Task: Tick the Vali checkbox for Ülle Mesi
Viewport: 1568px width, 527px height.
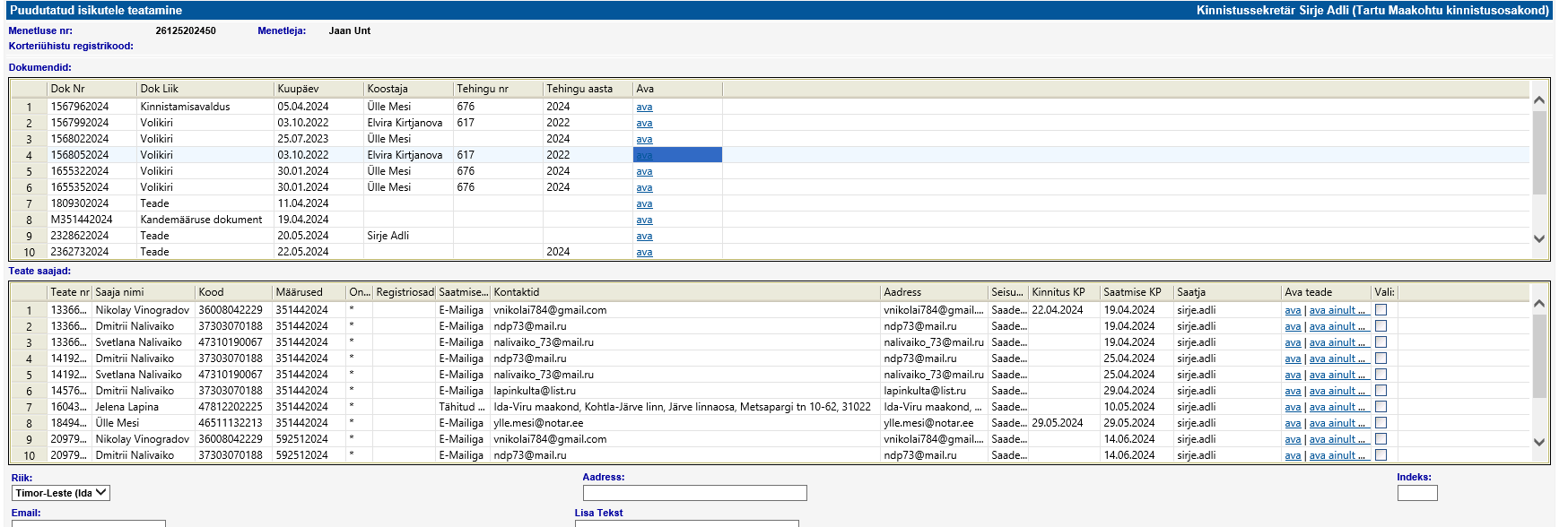Action: (1381, 423)
